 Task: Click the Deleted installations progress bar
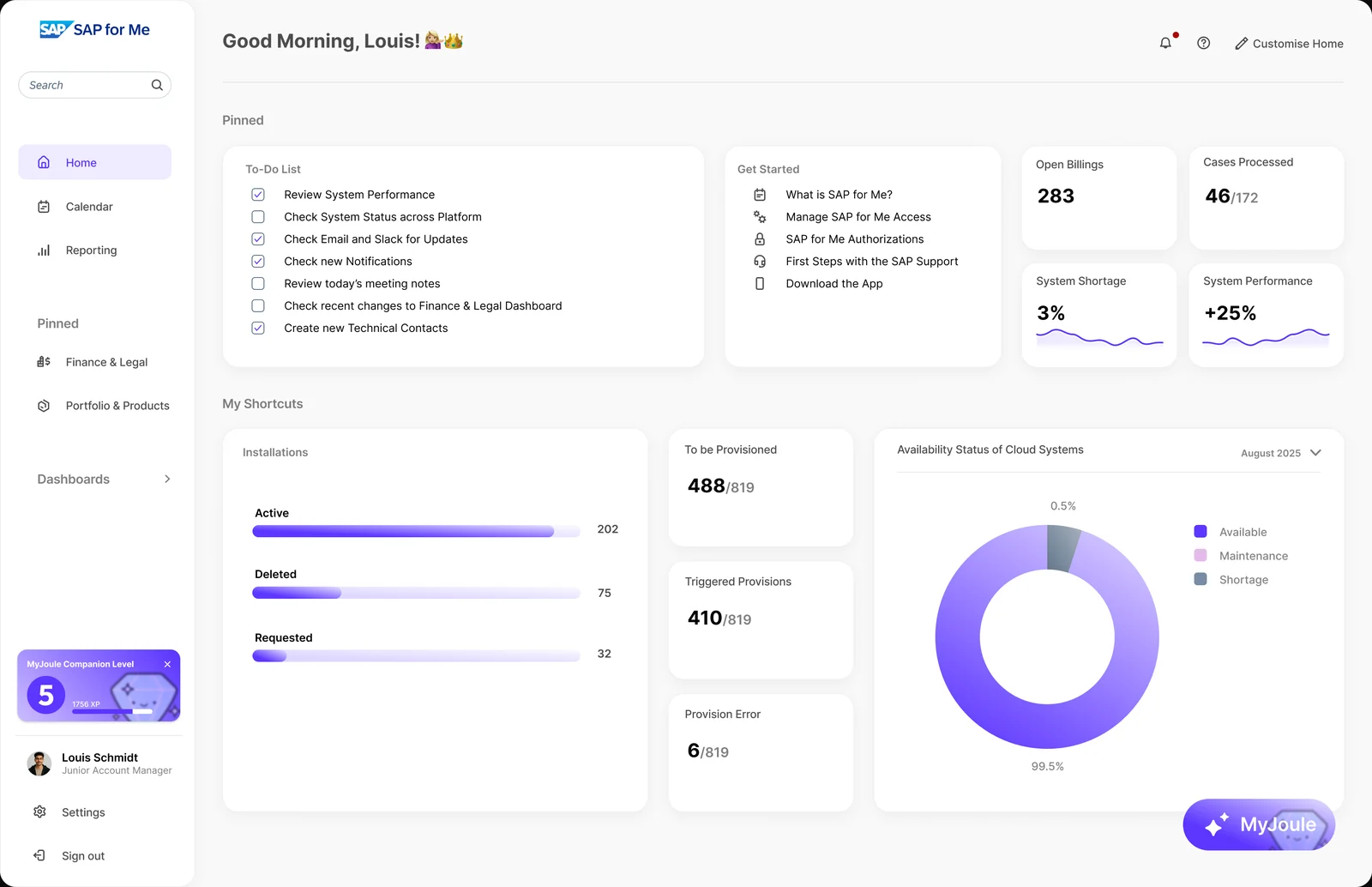(416, 593)
